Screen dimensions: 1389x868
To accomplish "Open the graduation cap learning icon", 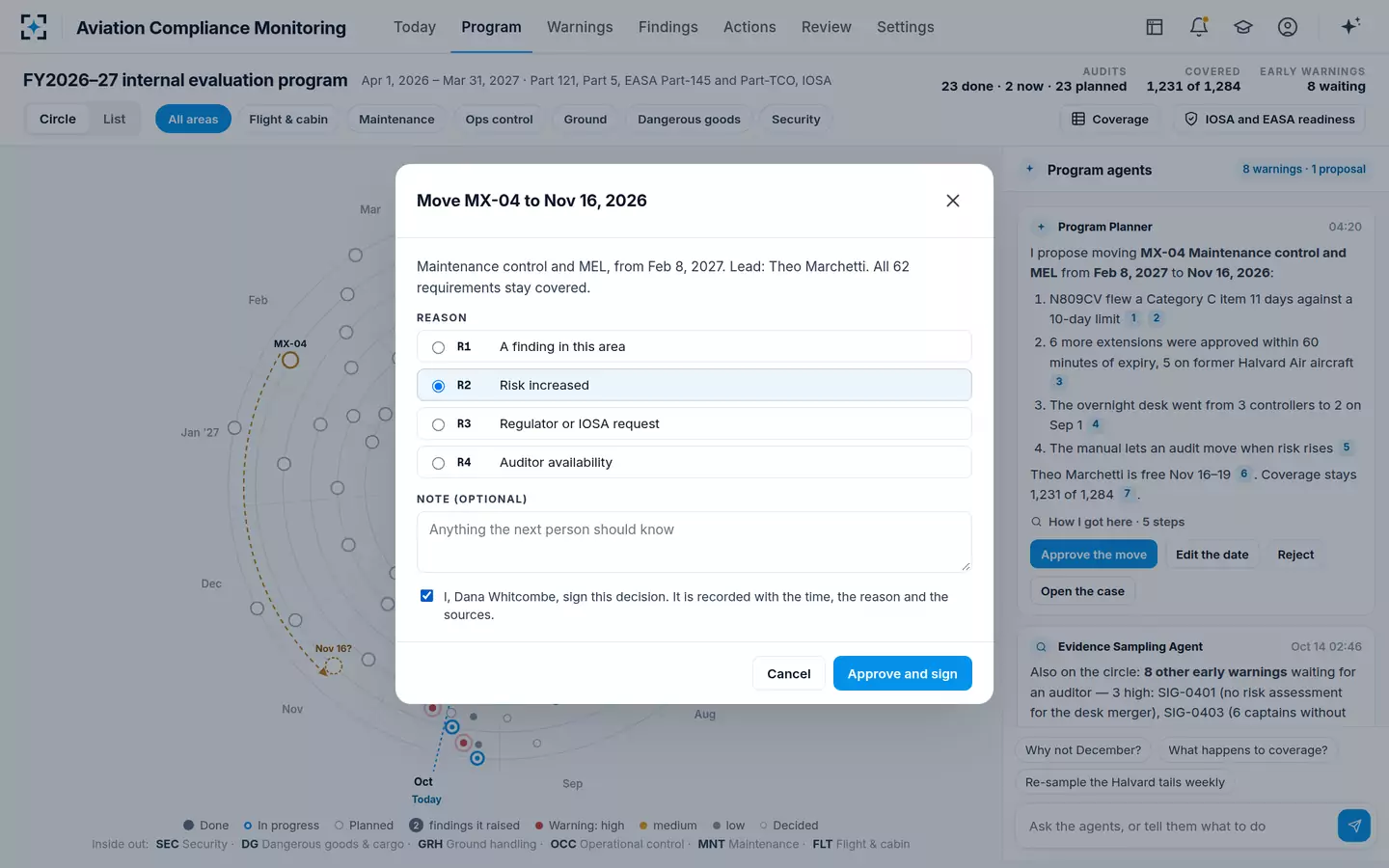I will click(1243, 27).
